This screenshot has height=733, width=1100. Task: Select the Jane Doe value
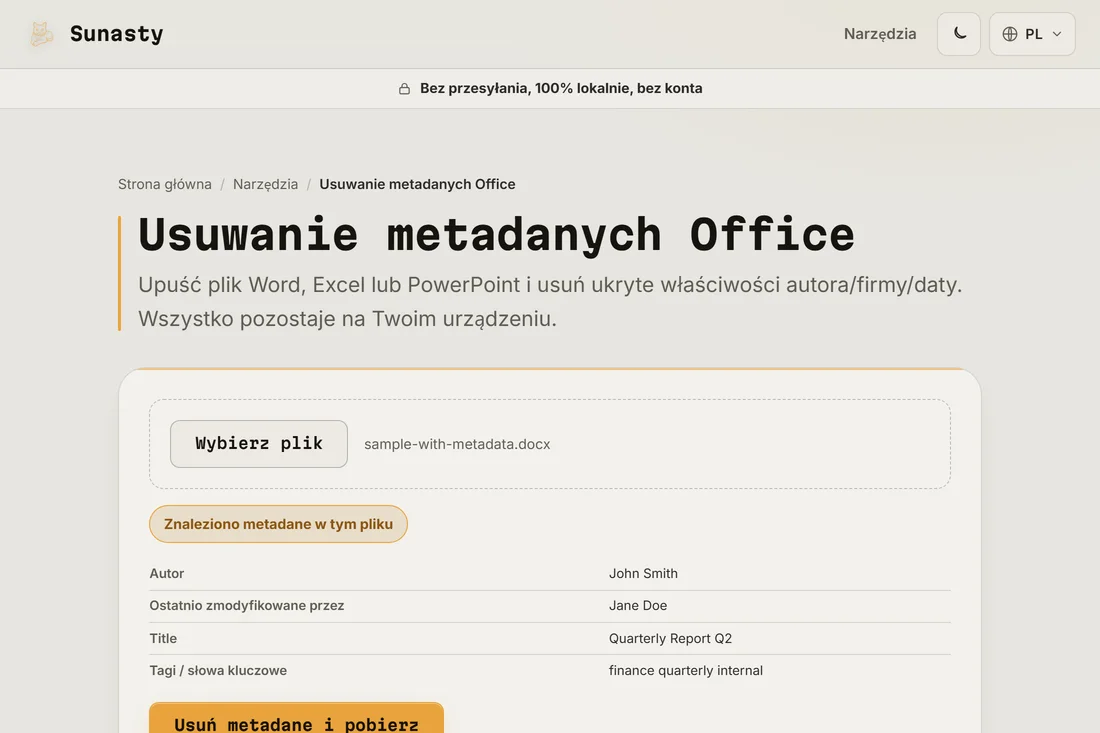click(x=638, y=605)
